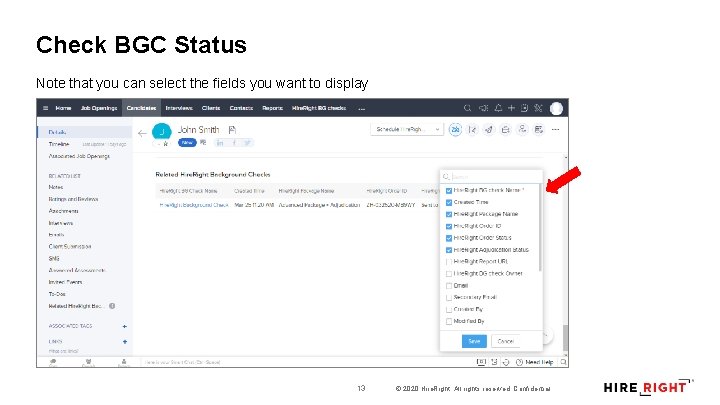Open the Candidates tab

[x=141, y=108]
